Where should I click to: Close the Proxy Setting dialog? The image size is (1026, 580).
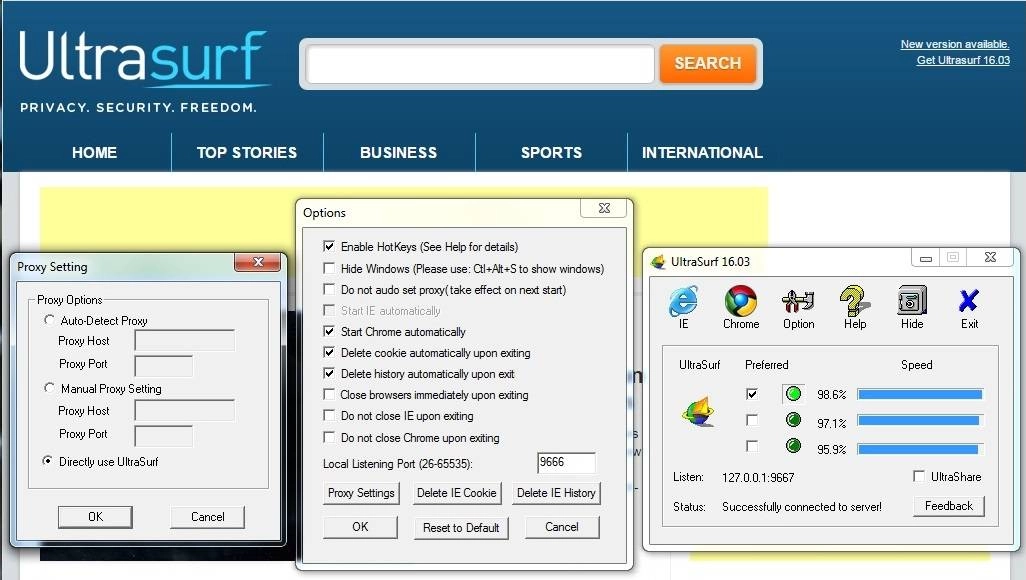258,262
